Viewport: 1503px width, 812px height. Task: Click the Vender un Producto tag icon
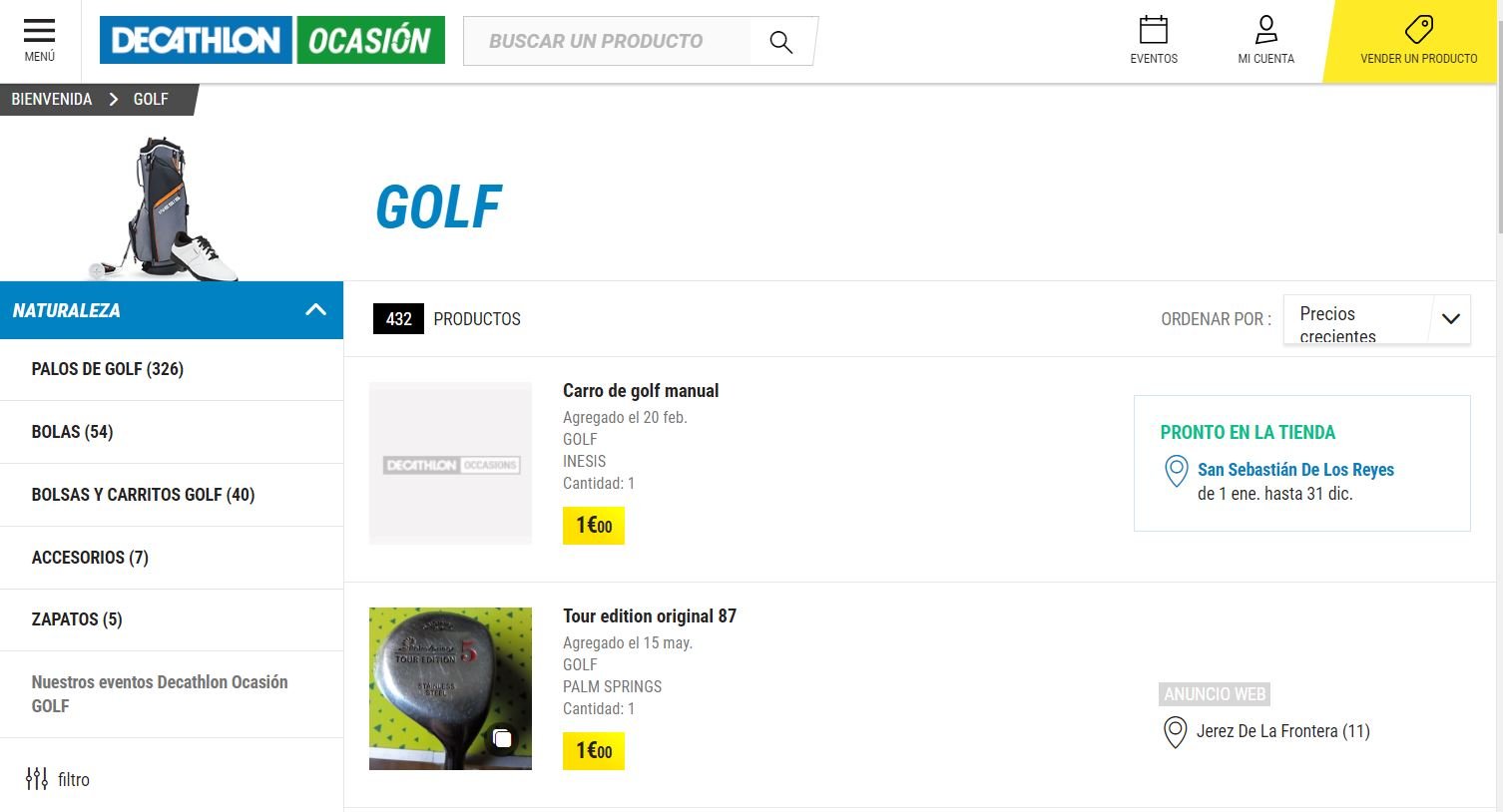pyautogui.click(x=1418, y=29)
